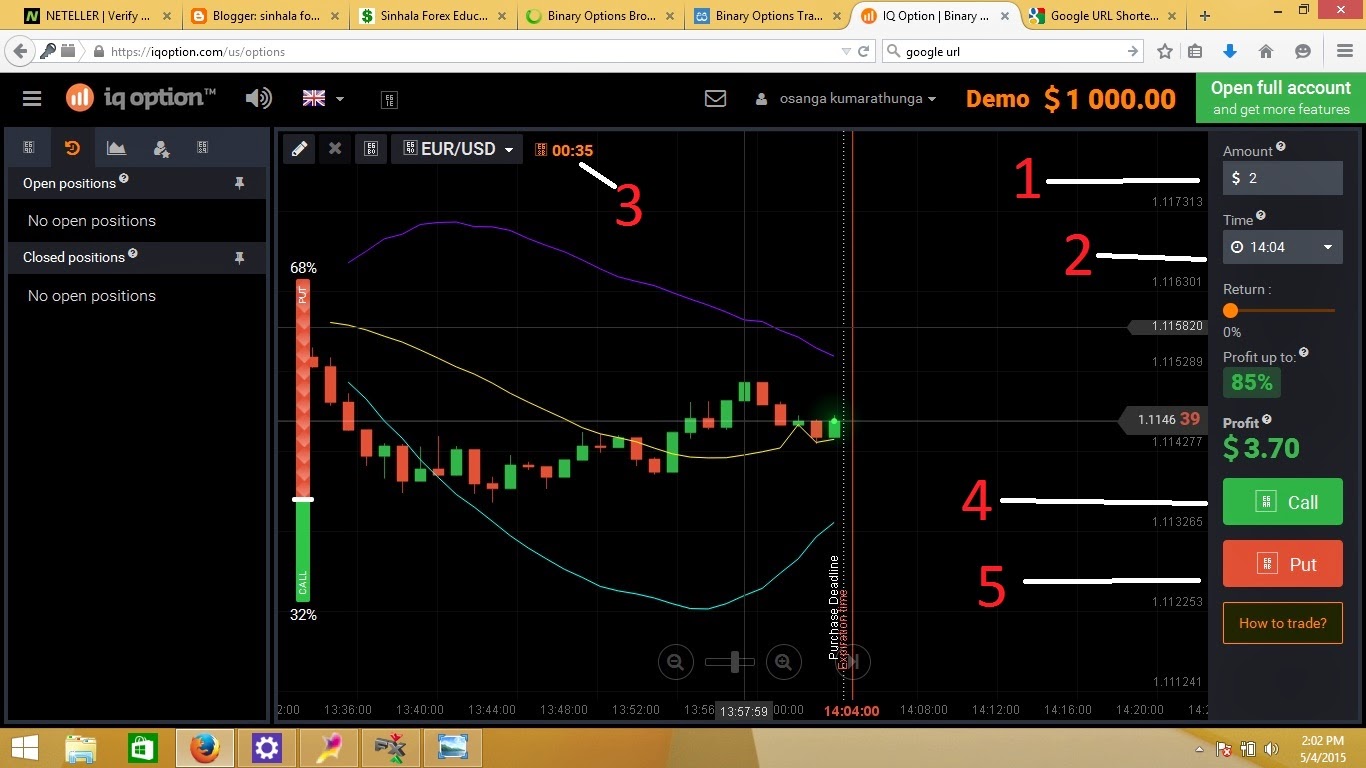Click the green Call button

tap(1283, 502)
